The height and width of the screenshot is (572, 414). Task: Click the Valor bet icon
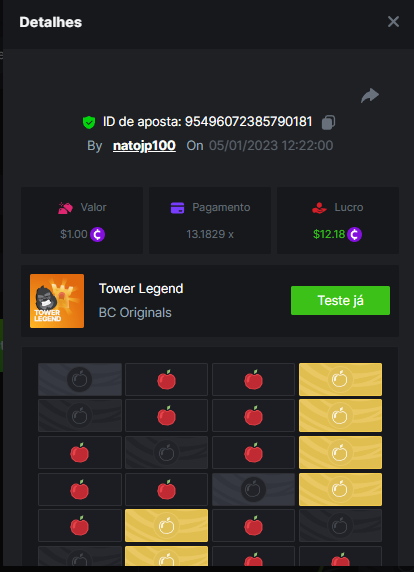[65, 208]
